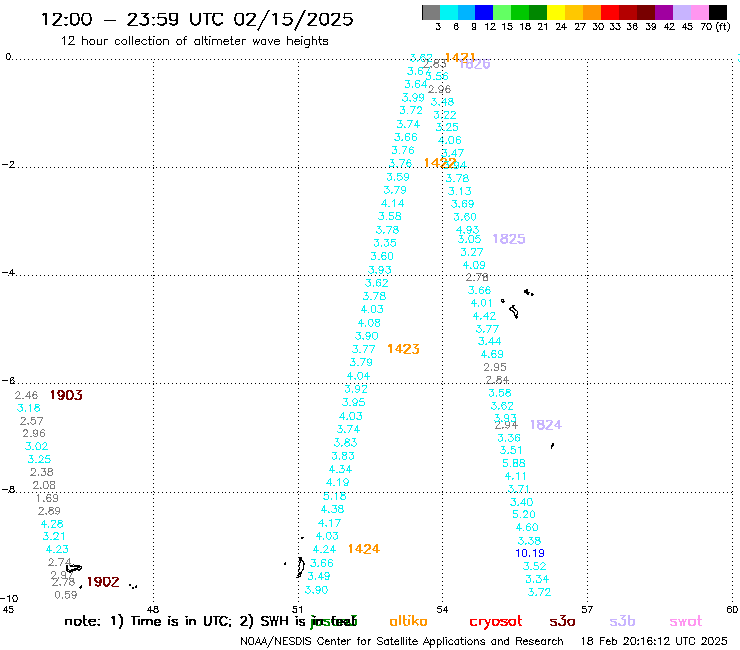Click the swot satellite legend label
The height and width of the screenshot is (650, 740).
click(x=686, y=621)
